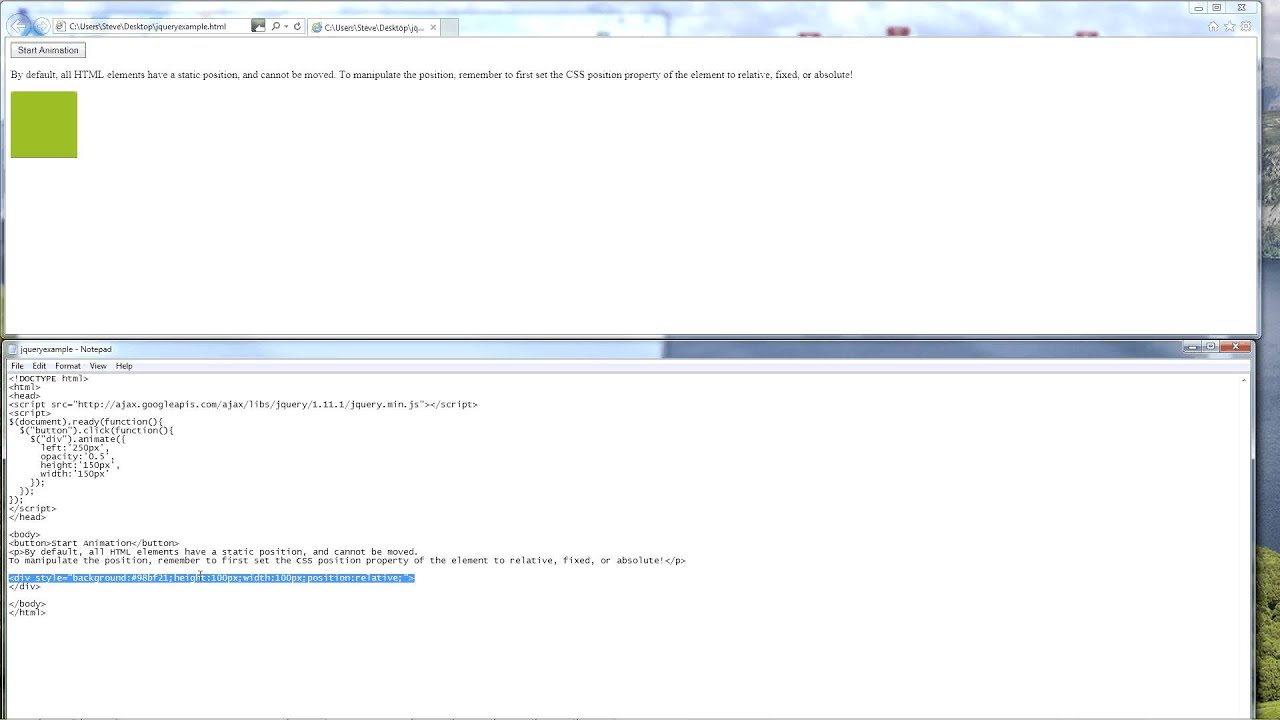Open Notepad's Edit menu

coord(39,366)
